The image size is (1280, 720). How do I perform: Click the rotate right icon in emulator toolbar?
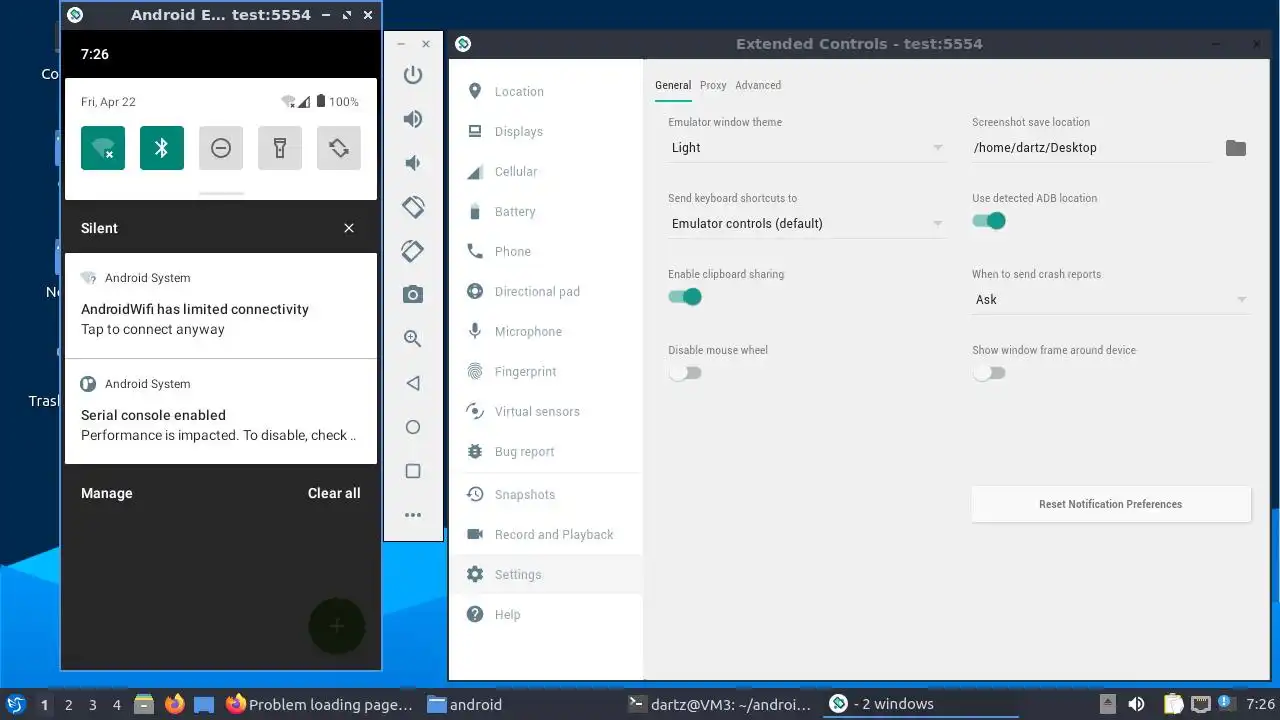[x=413, y=251]
